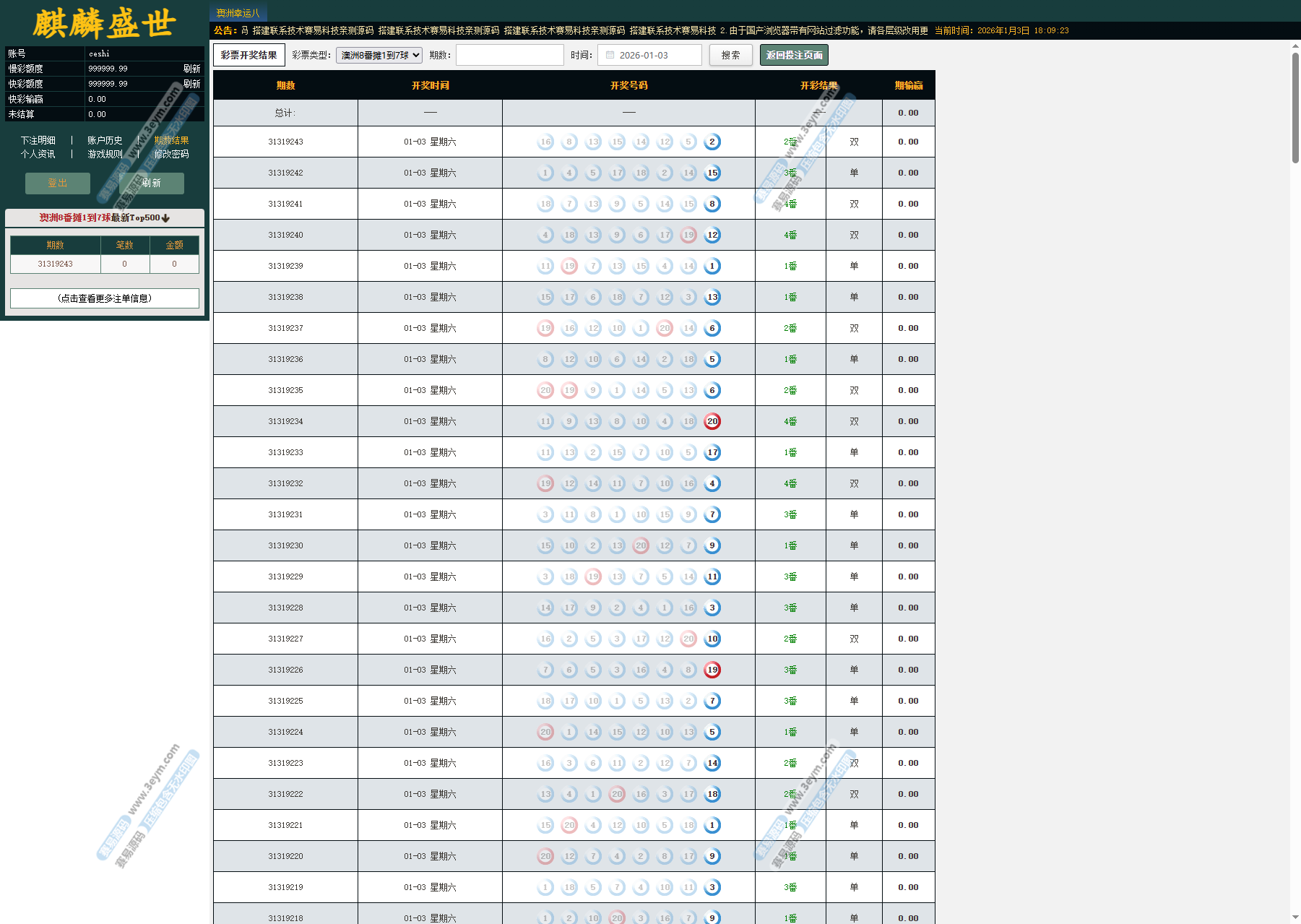This screenshot has width=1301, height=924.
Task: Click the page's vertical scrollbar thumb
Action: point(1295,108)
